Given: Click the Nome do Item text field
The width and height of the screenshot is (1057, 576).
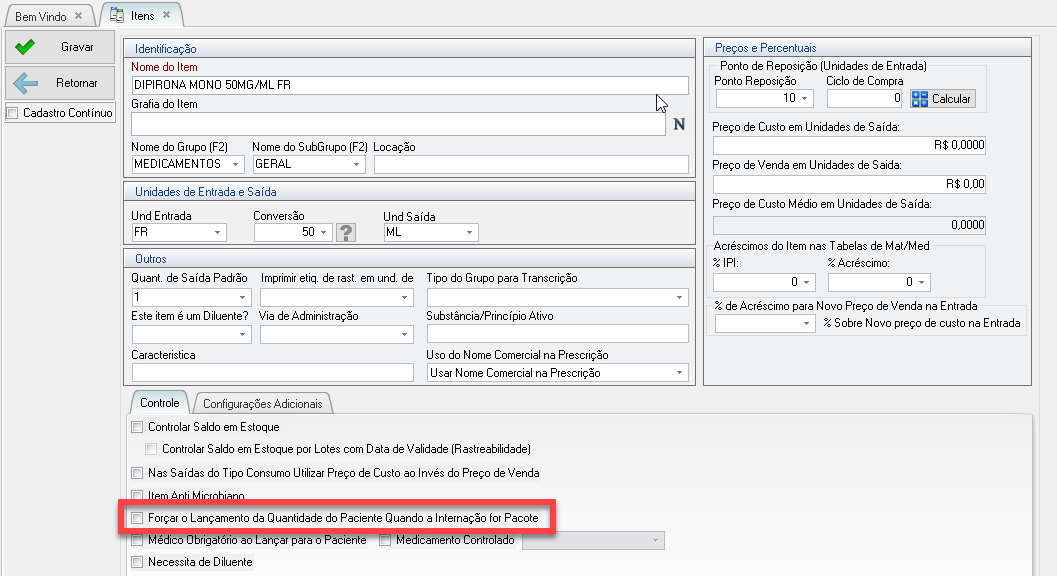Looking at the screenshot, I should (410, 86).
